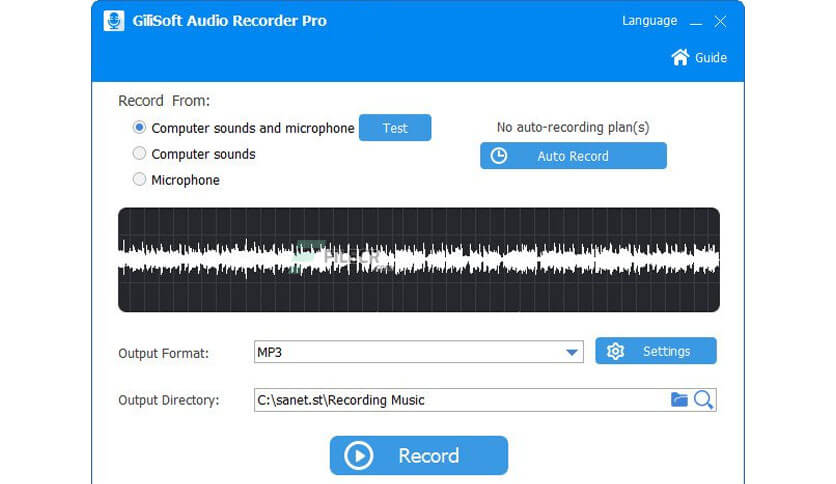Close the Audio Recorder window
The height and width of the screenshot is (484, 836).
720,21
